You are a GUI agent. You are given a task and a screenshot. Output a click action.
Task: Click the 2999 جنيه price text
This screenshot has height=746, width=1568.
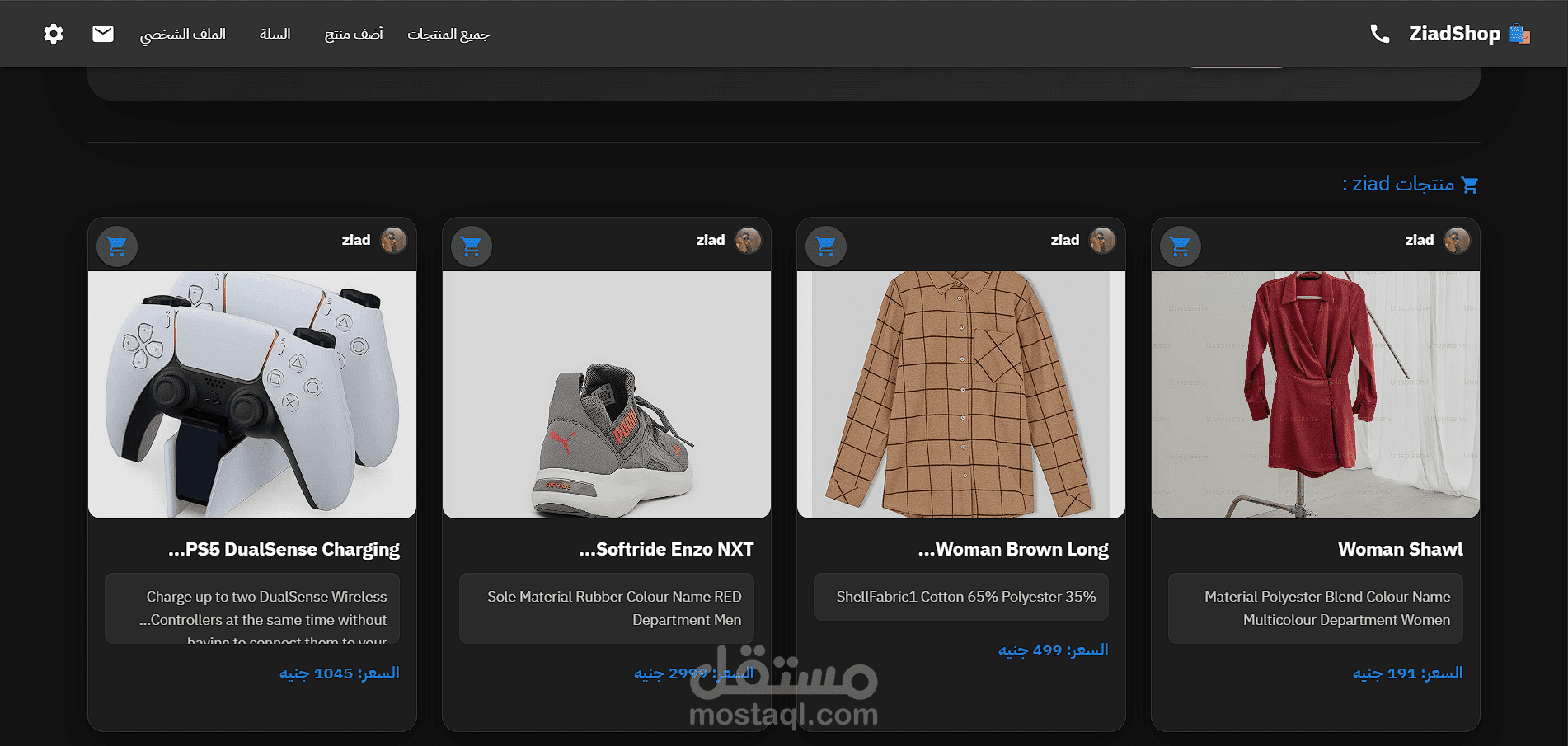click(693, 673)
